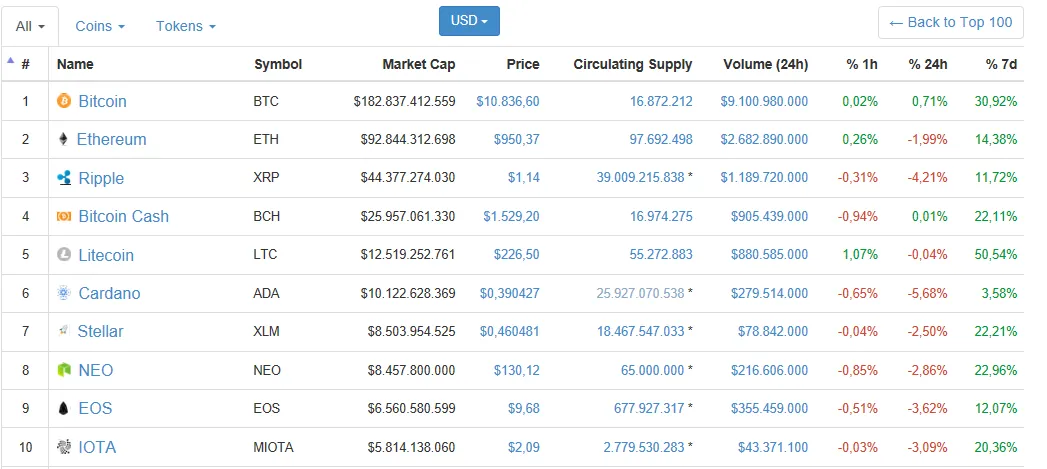The image size is (1047, 469).
Task: Click the Cardano logo icon
Action: (63, 293)
